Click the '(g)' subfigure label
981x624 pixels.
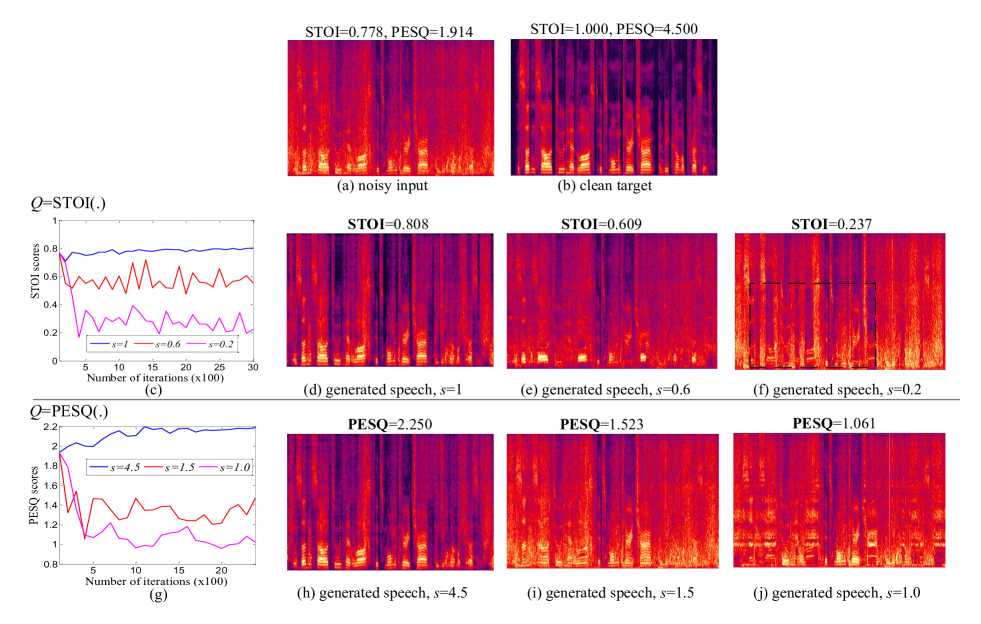(158, 595)
